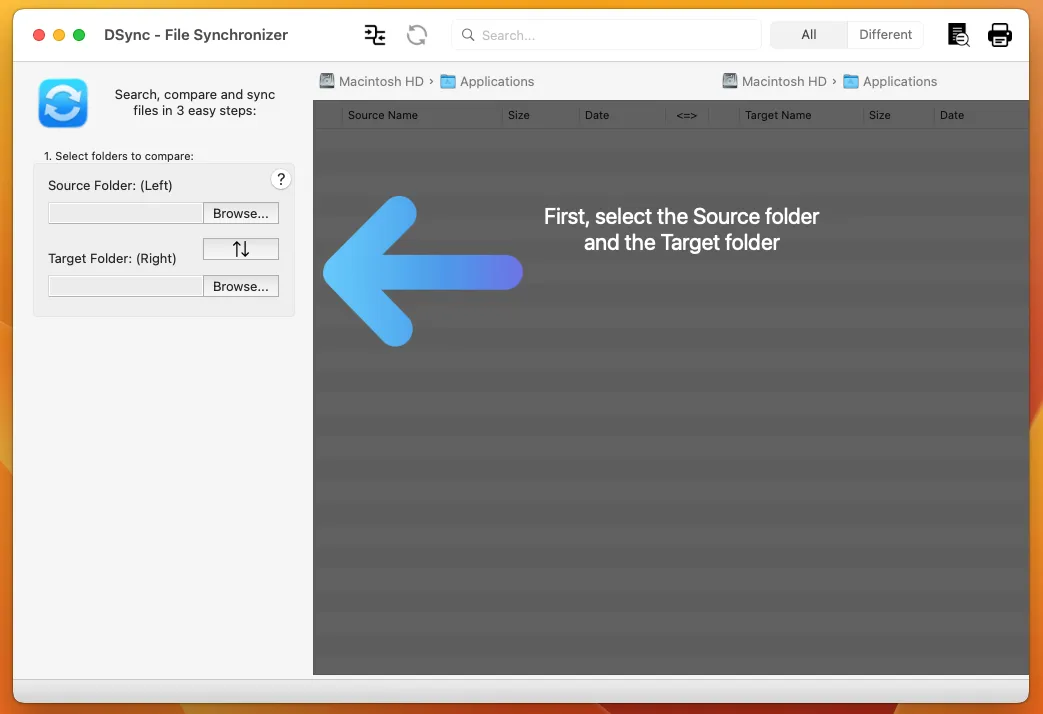Click the refresh sync icon in toolbar
The width and height of the screenshot is (1043, 714).
pos(417,35)
